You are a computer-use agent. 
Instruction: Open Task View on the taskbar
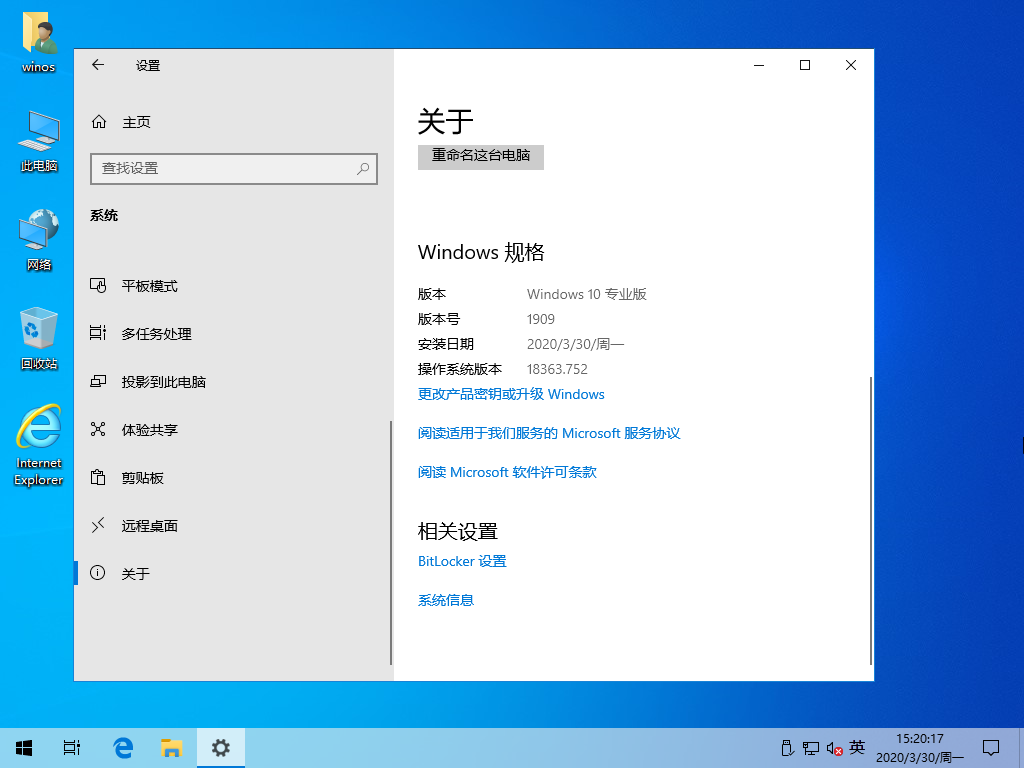point(72,748)
